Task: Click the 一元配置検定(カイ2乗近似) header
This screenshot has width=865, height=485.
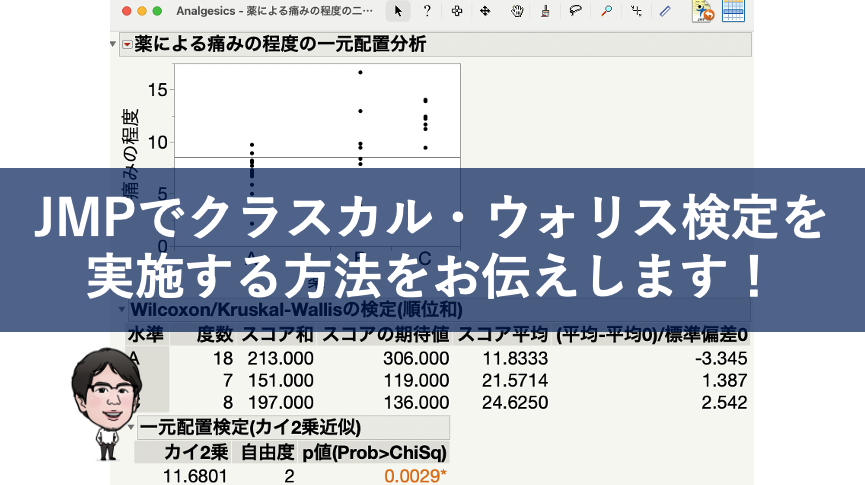Action: point(293,427)
